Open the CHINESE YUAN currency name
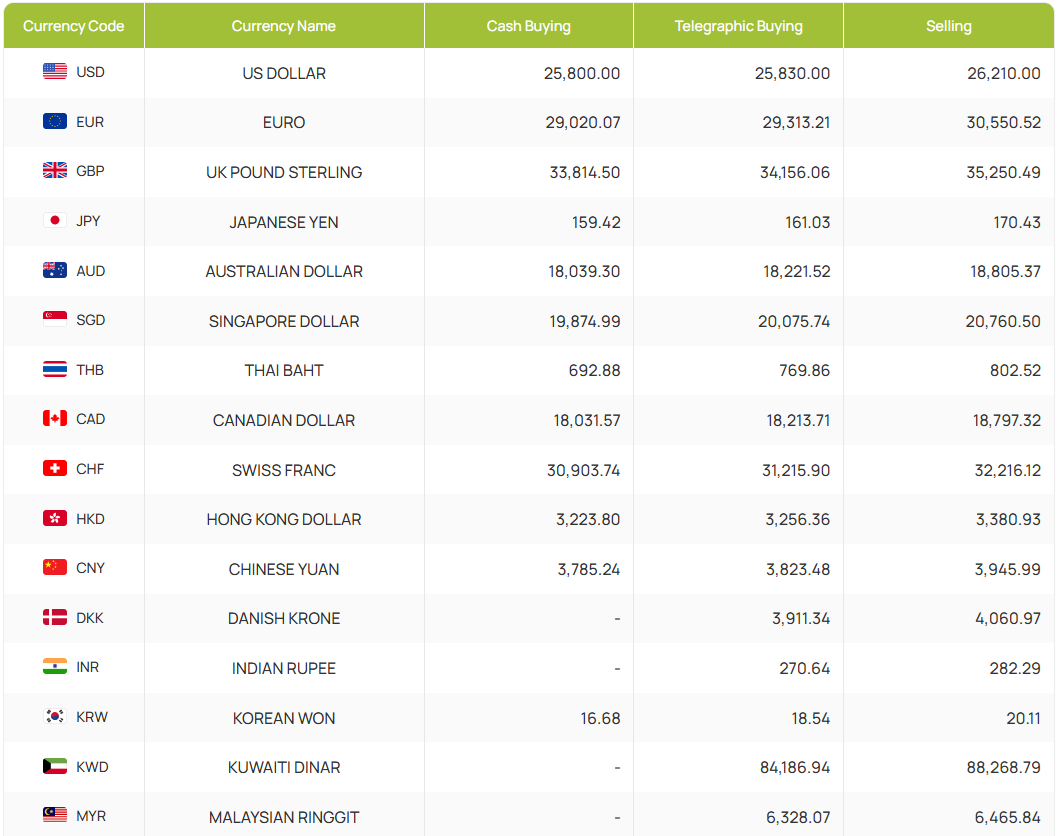1063x836 pixels. pyautogui.click(x=284, y=570)
